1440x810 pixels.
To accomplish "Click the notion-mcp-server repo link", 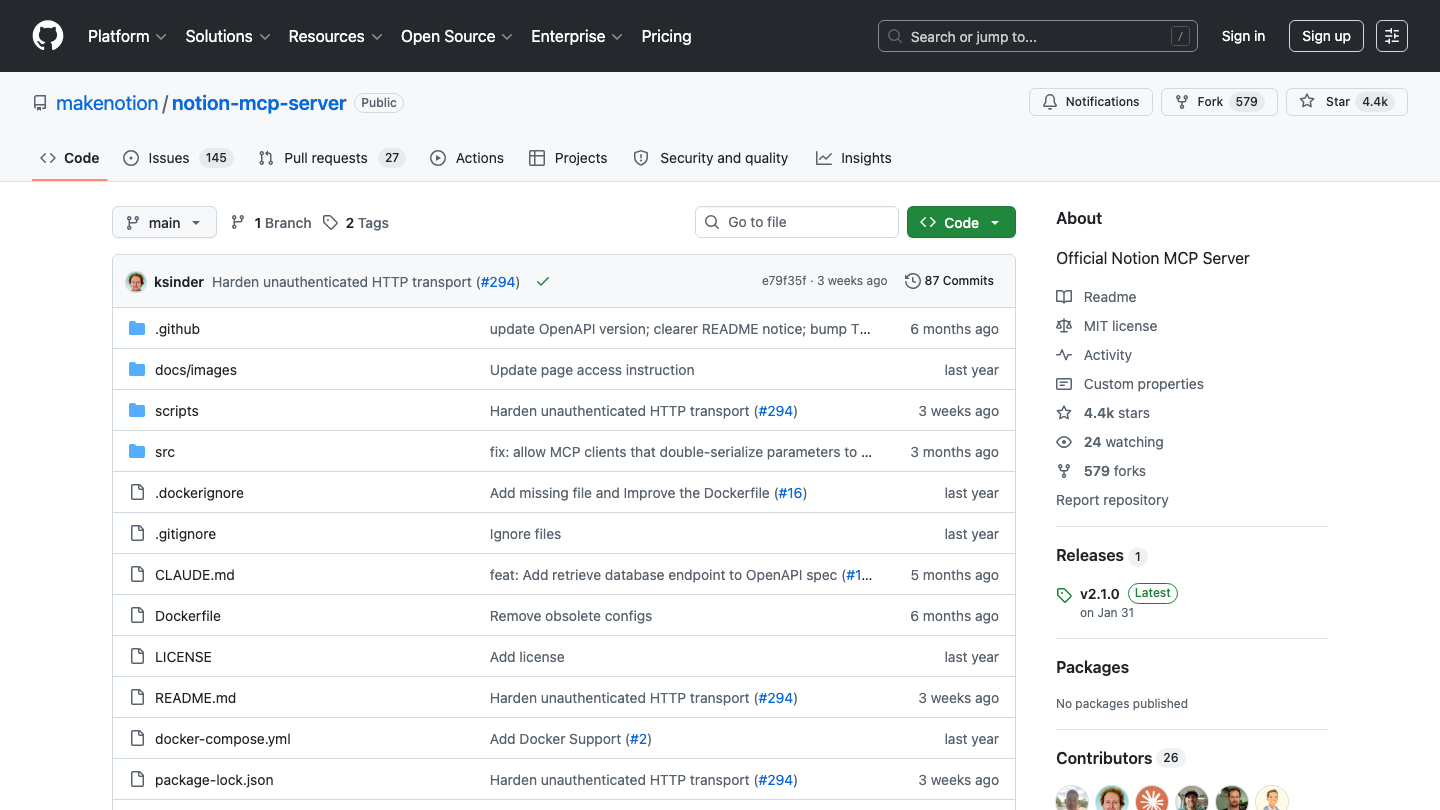I will 259,103.
